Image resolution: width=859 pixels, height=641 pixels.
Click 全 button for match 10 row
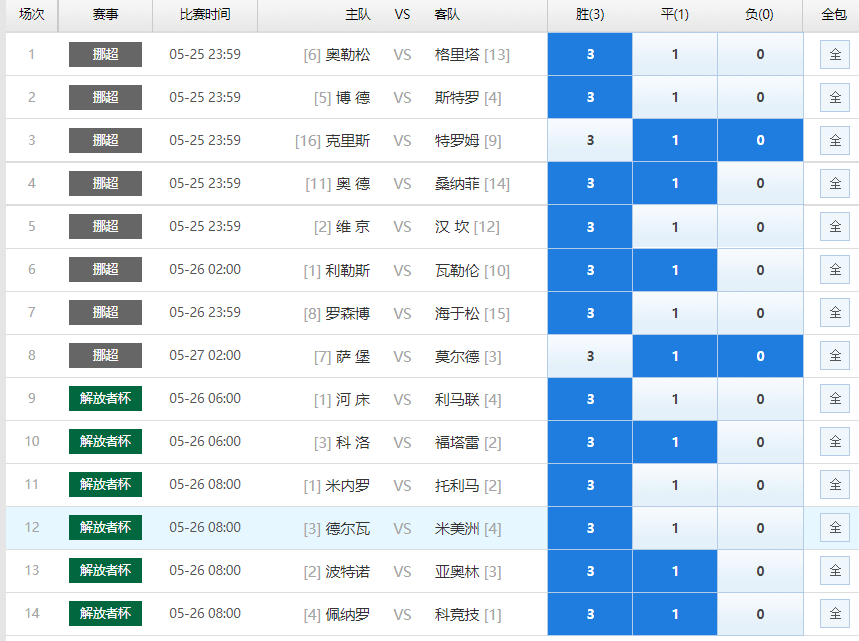click(835, 442)
